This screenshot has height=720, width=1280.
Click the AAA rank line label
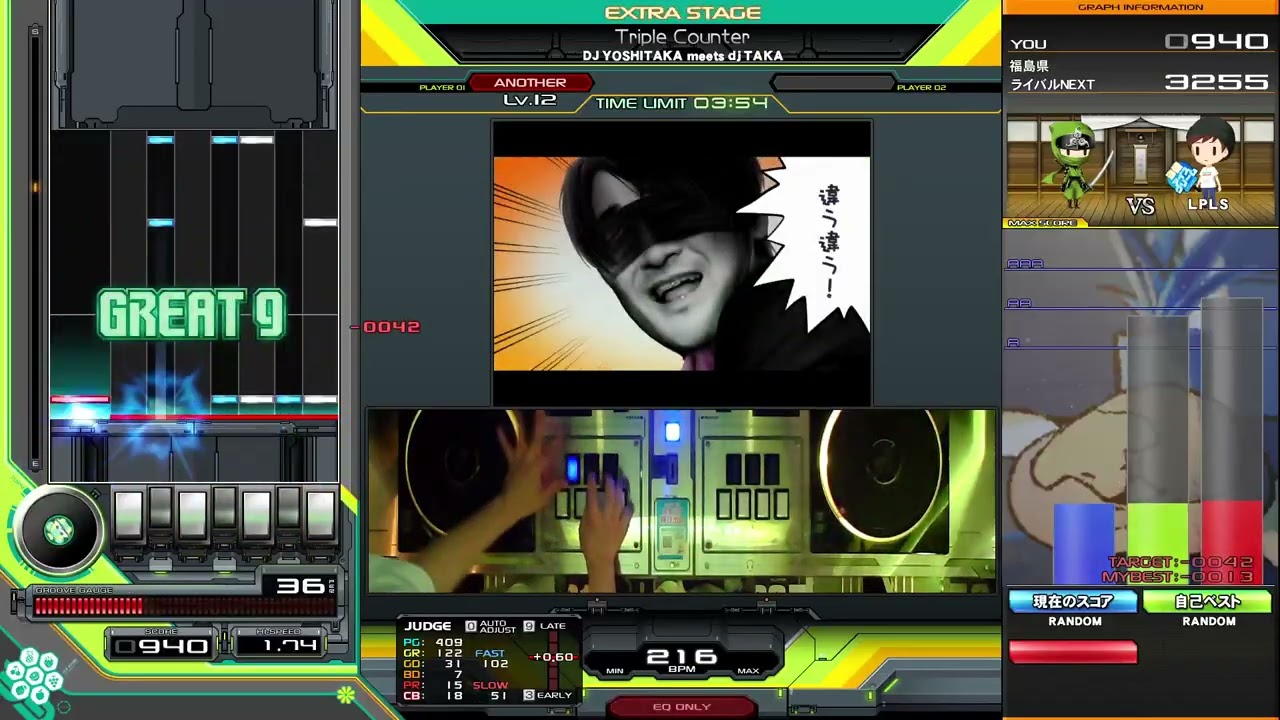[1025, 264]
